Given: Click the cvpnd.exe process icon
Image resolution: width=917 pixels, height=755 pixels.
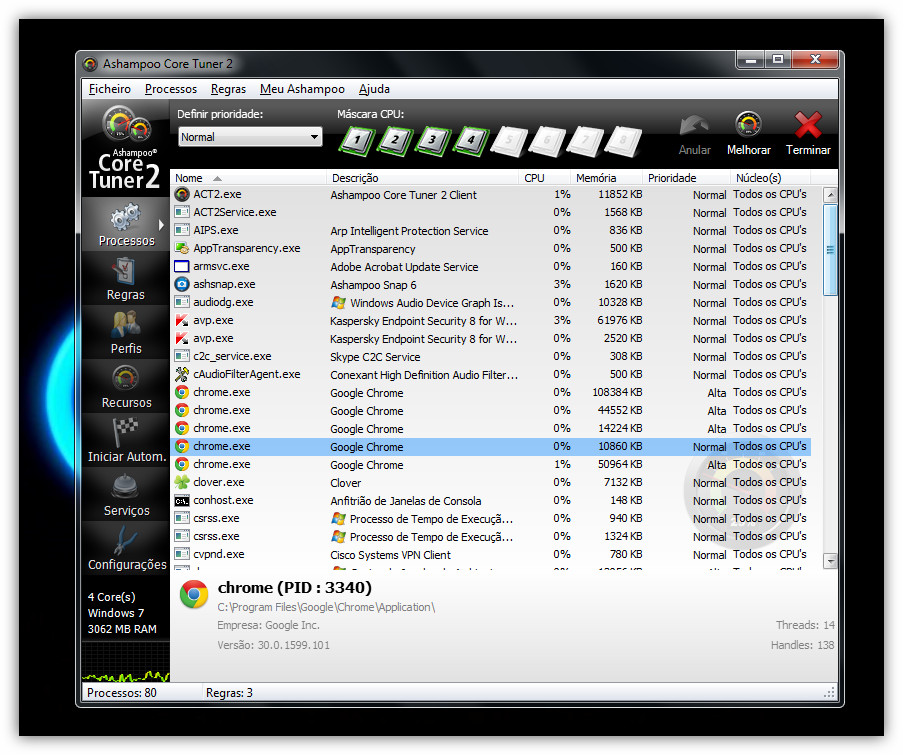Looking at the screenshot, I should click(x=182, y=555).
